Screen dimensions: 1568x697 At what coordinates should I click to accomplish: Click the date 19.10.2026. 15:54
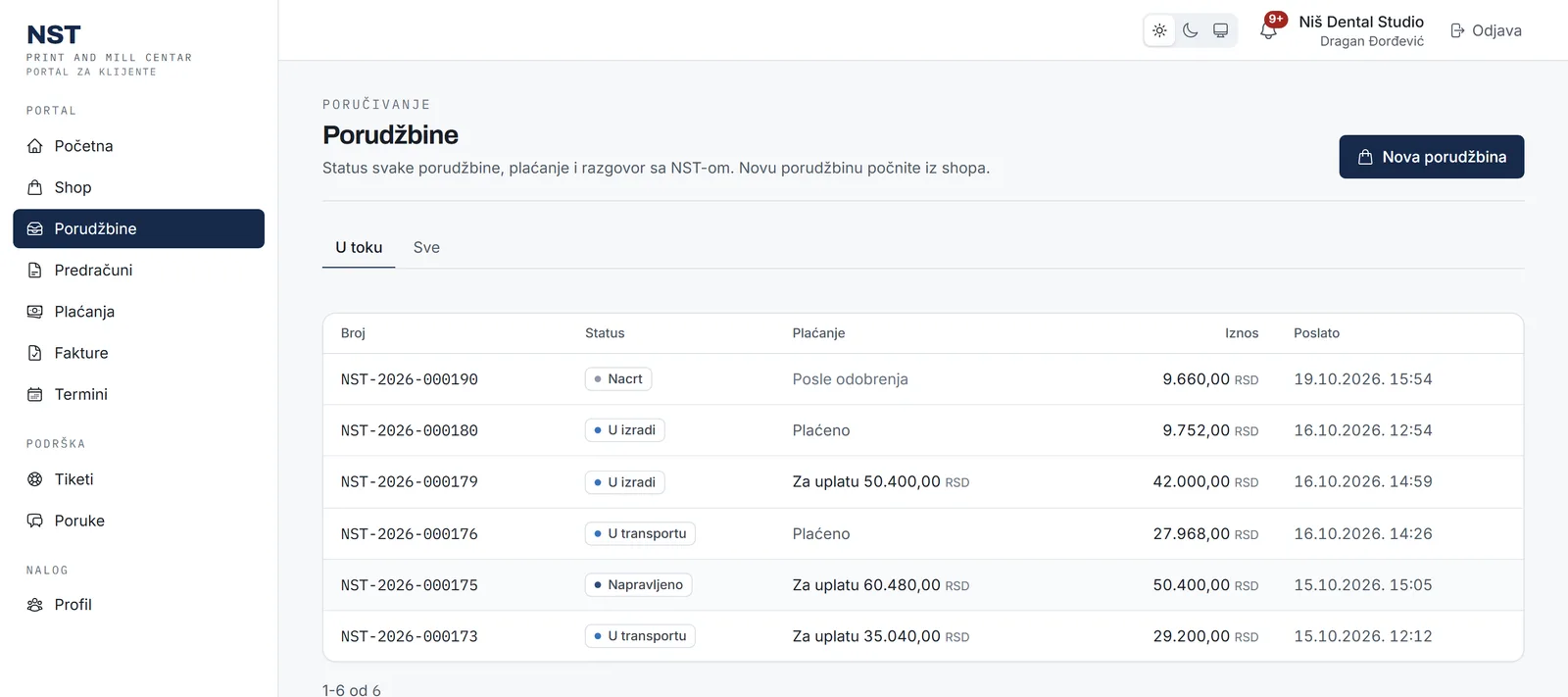tap(1363, 379)
